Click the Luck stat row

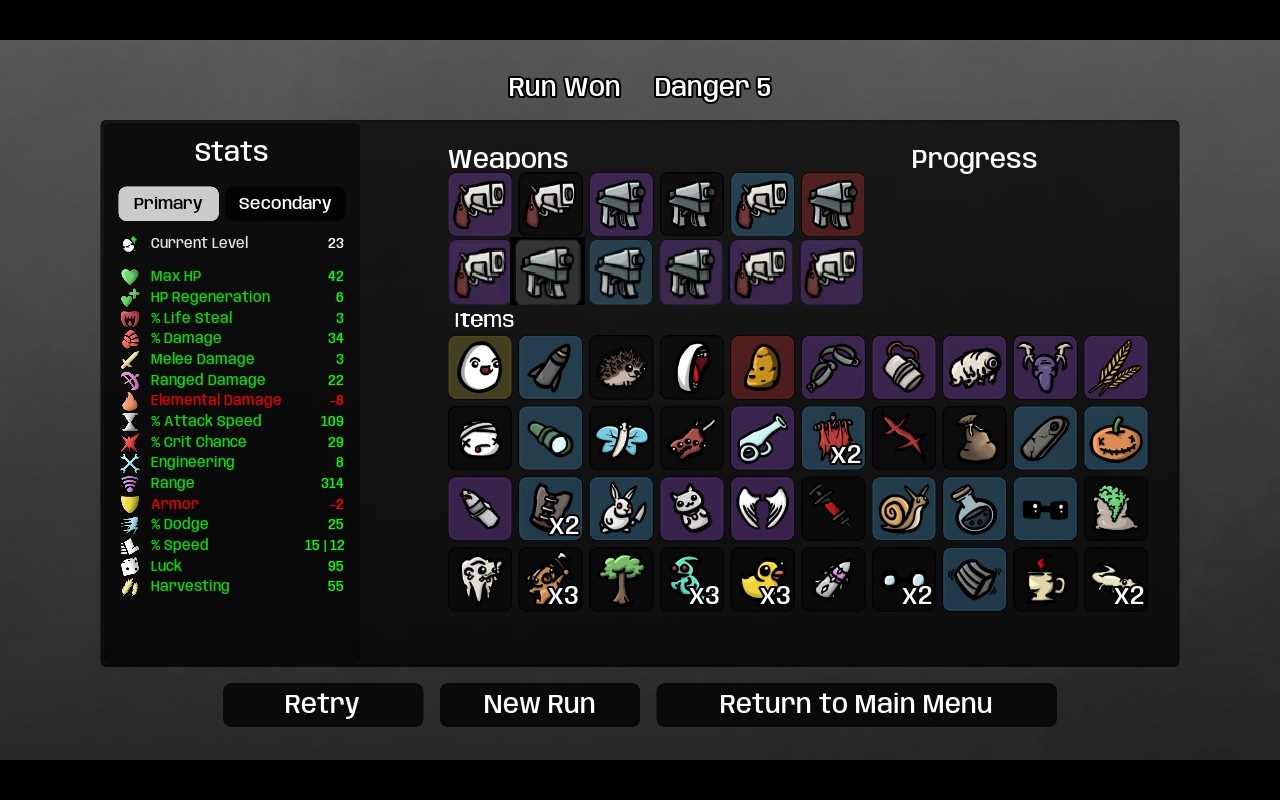coord(232,566)
